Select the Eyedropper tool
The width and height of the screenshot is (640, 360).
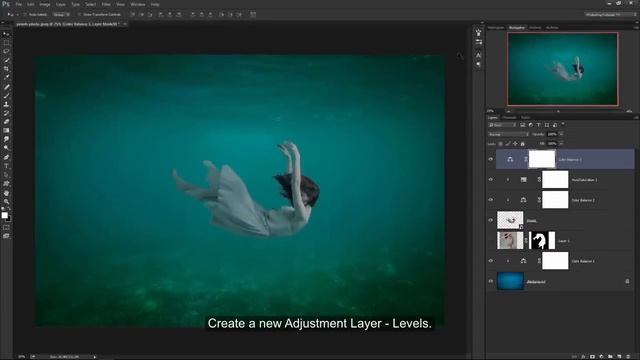6,78
